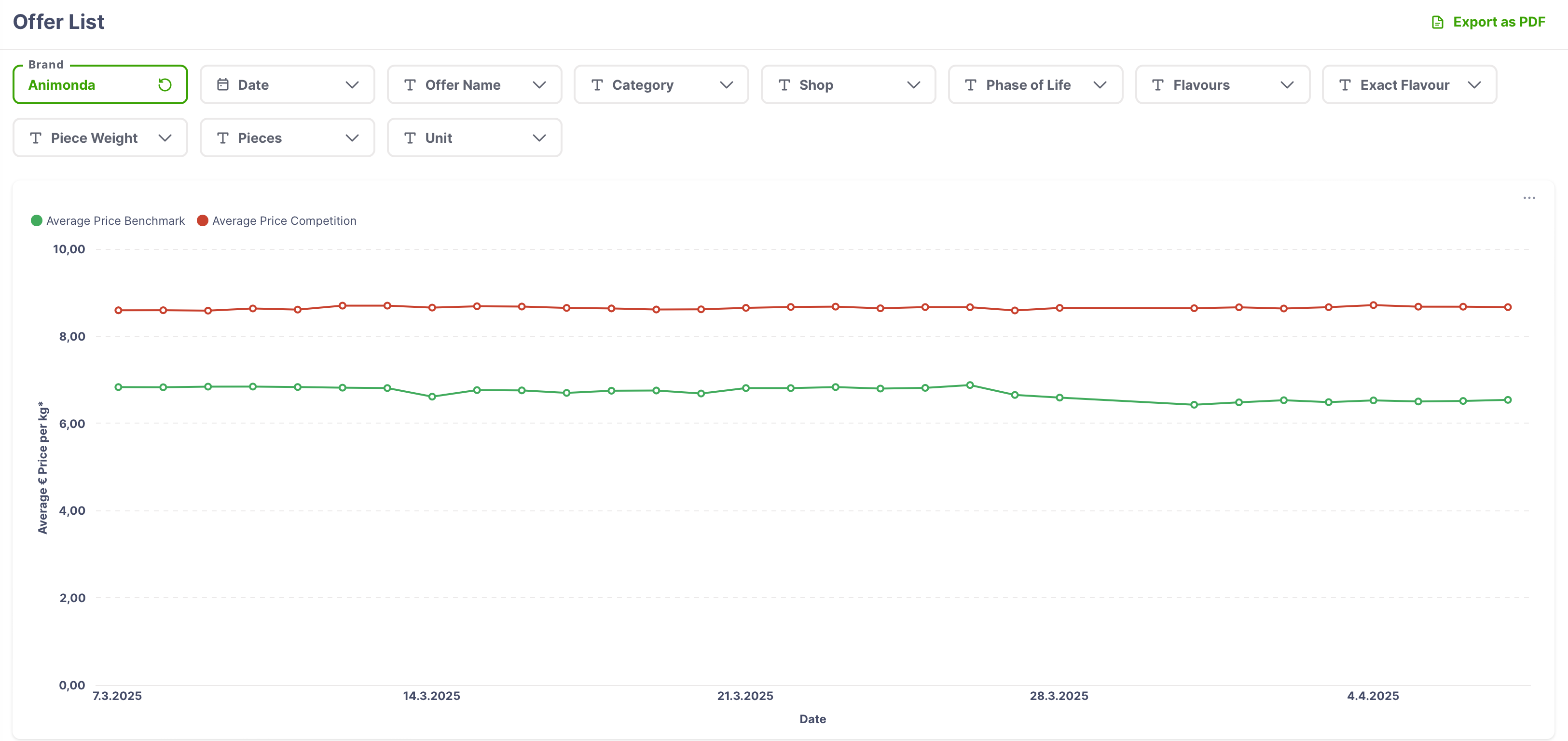Open the Exact Flavour dropdown
Viewport: 1568px width, 741px height.
click(x=1473, y=84)
